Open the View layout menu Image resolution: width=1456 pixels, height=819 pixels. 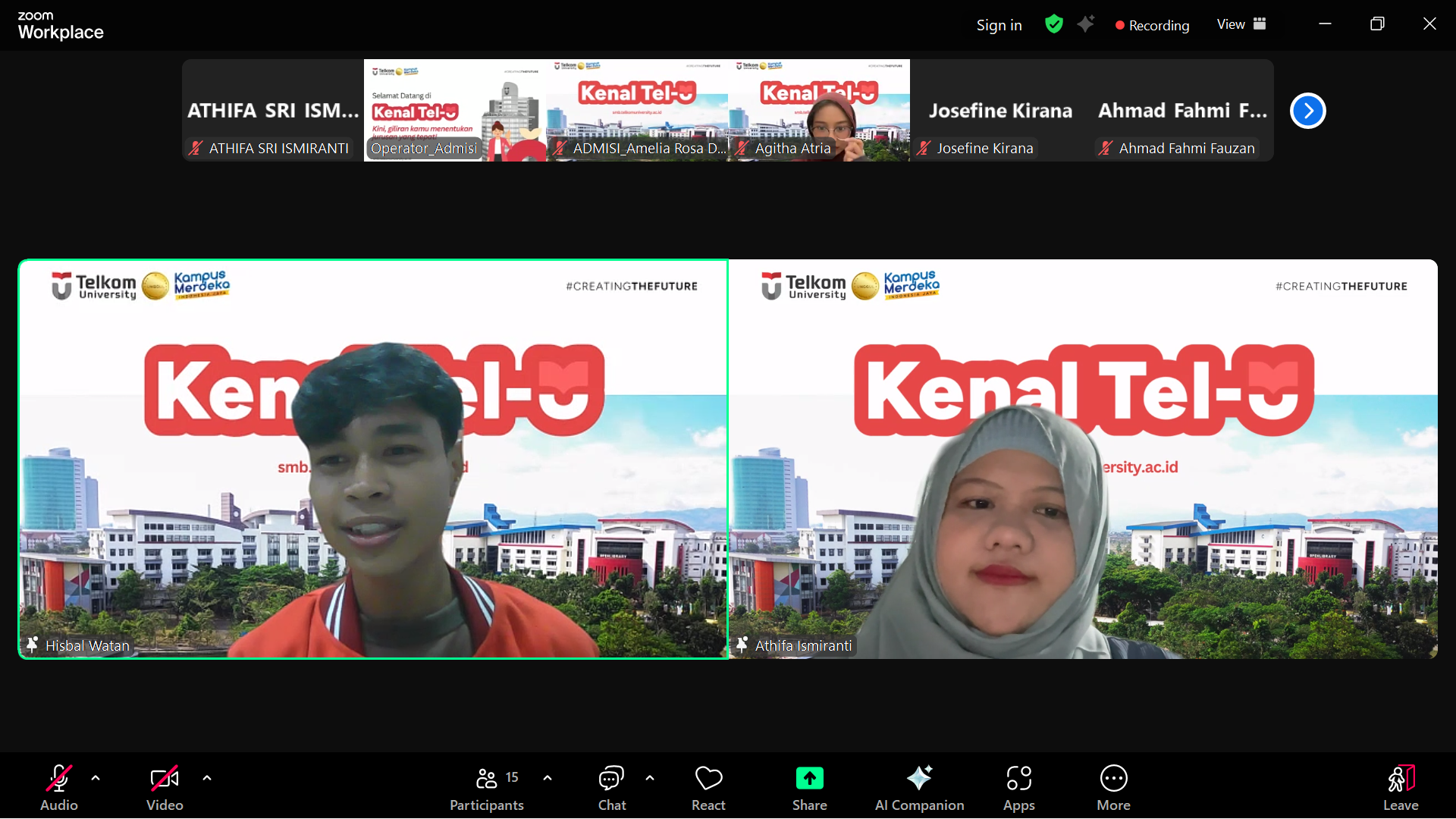1241,24
